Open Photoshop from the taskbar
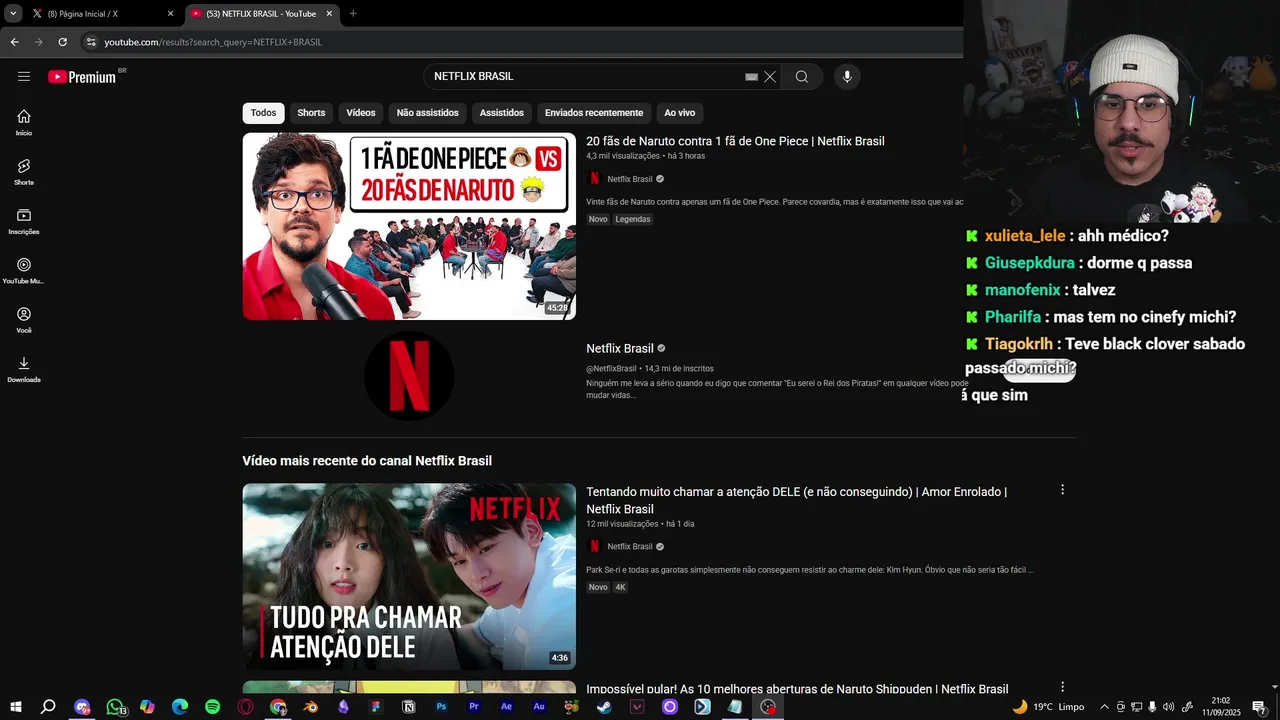The height and width of the screenshot is (720, 1280). click(441, 707)
